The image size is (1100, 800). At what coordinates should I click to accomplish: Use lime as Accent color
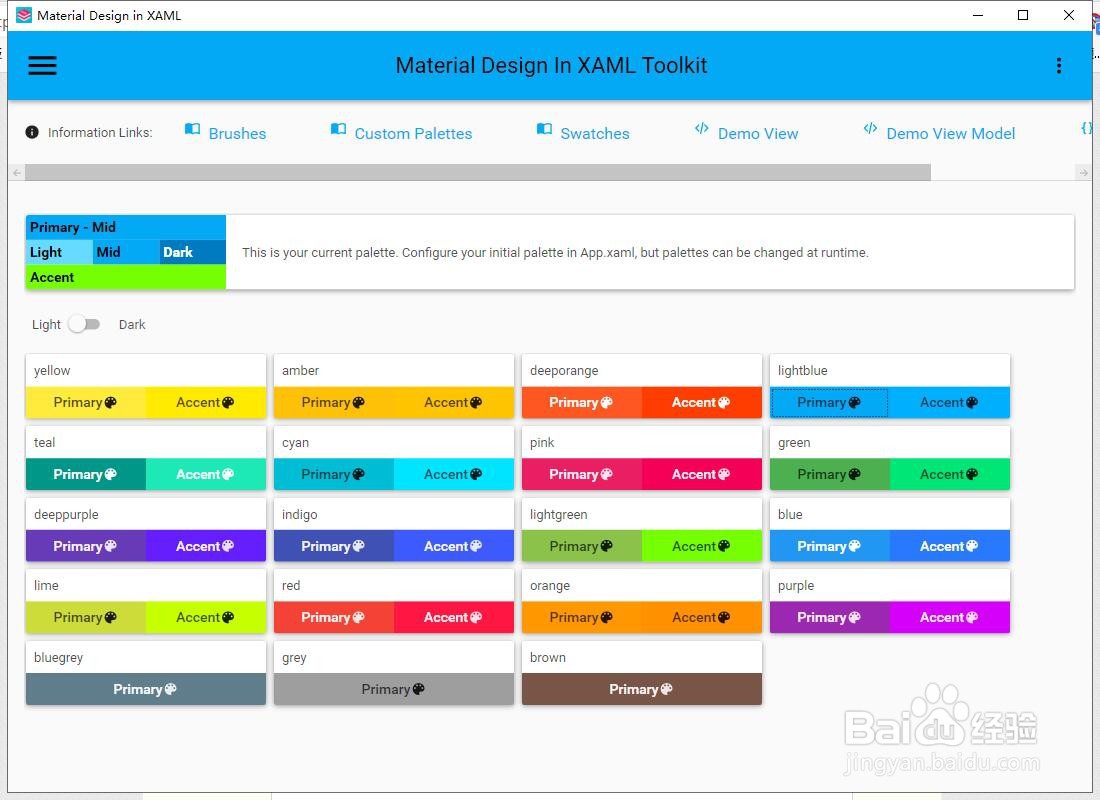click(x=206, y=618)
